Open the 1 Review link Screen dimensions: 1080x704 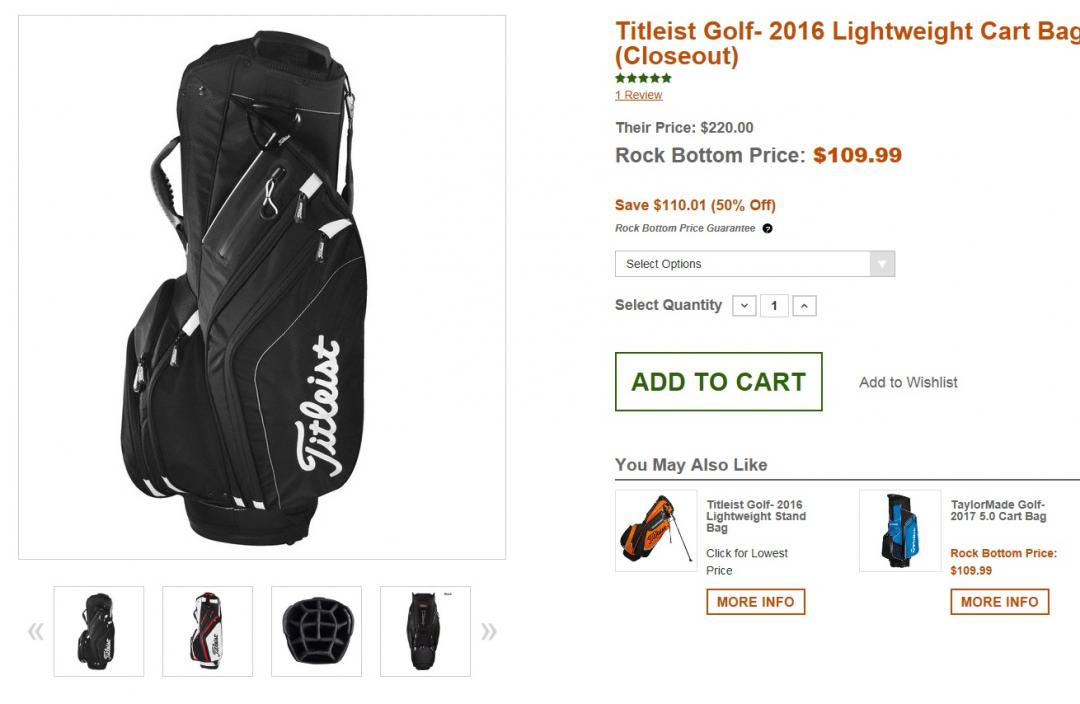click(638, 95)
